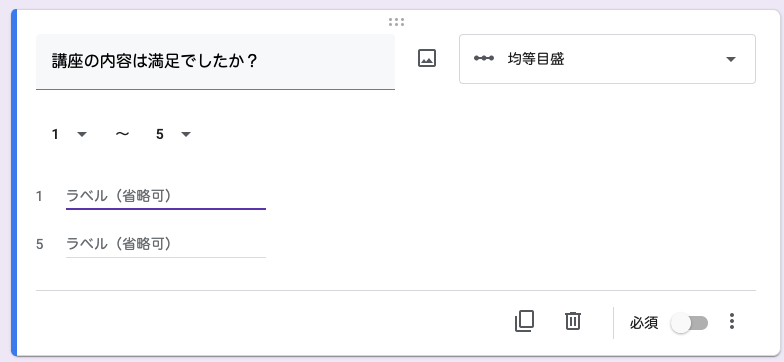This screenshot has width=784, height=362.
Task: Click the row number 1 beside first label
Action: click(39, 197)
